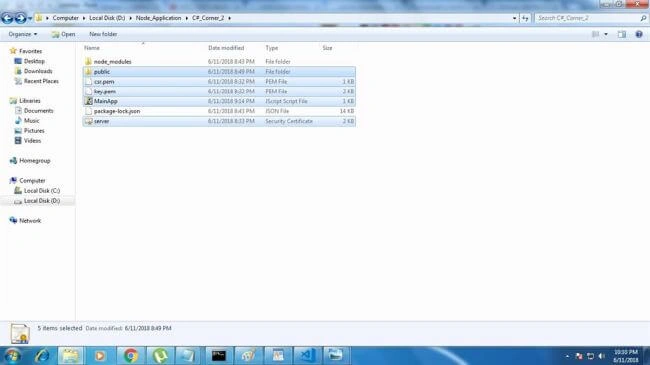Open recent pages dropdown beside Forward arrow
Screen dimensions: 650x365
(x=30, y=18)
